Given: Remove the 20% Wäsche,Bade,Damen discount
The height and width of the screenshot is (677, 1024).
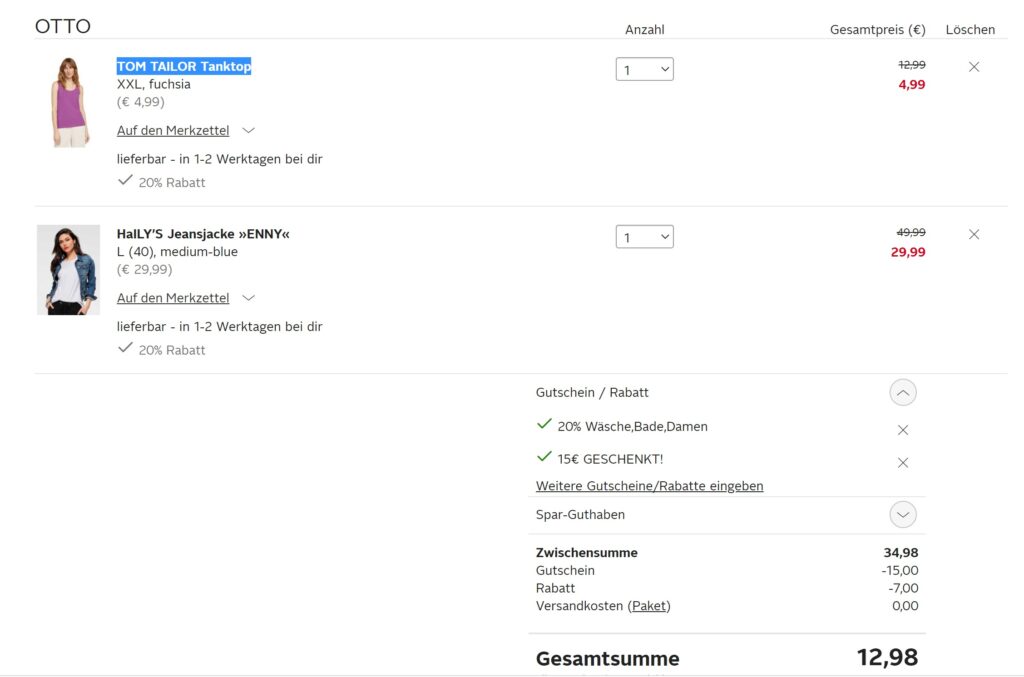Looking at the screenshot, I should [x=903, y=430].
